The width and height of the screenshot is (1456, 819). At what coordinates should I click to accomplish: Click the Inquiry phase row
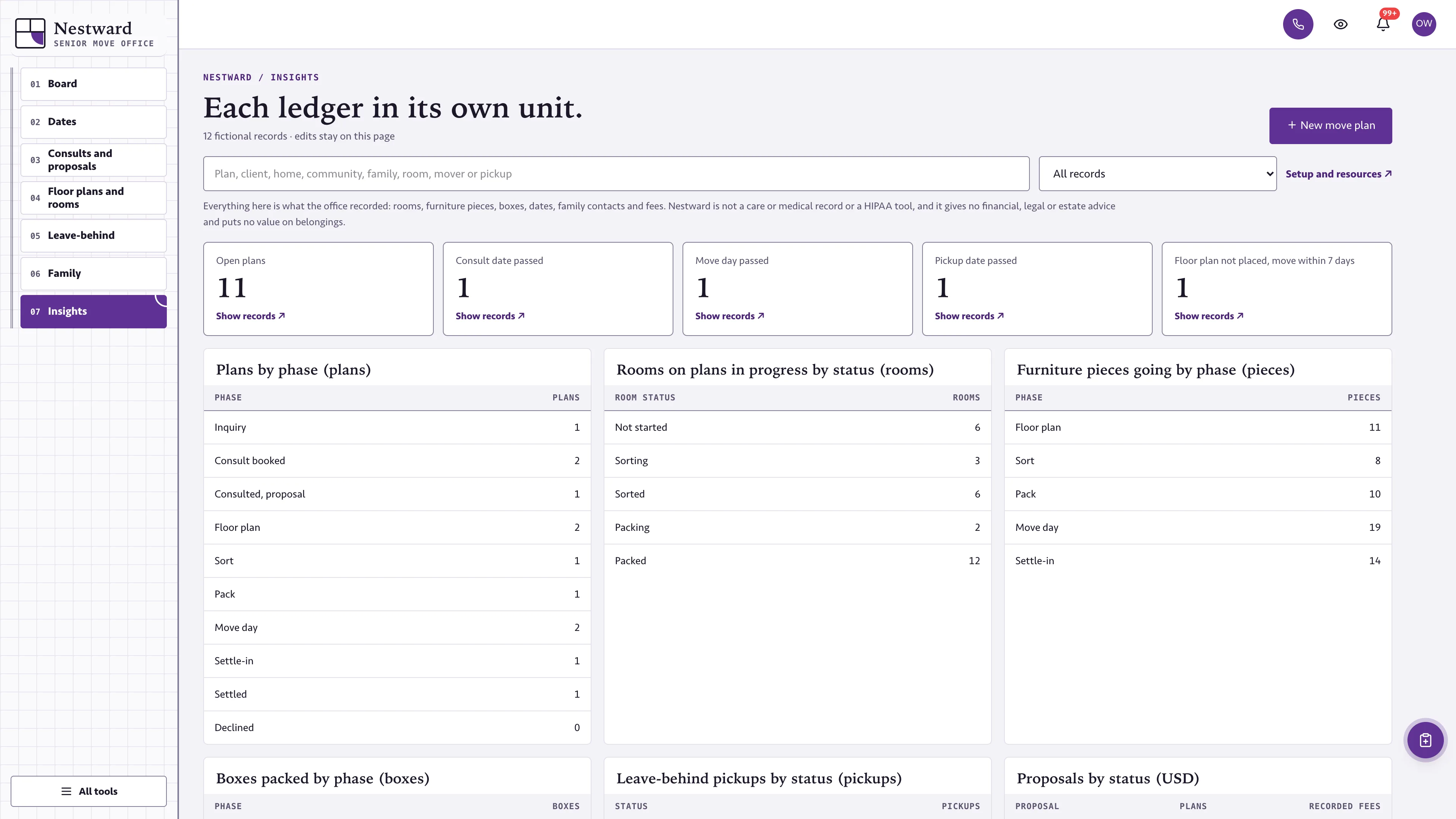click(x=397, y=427)
